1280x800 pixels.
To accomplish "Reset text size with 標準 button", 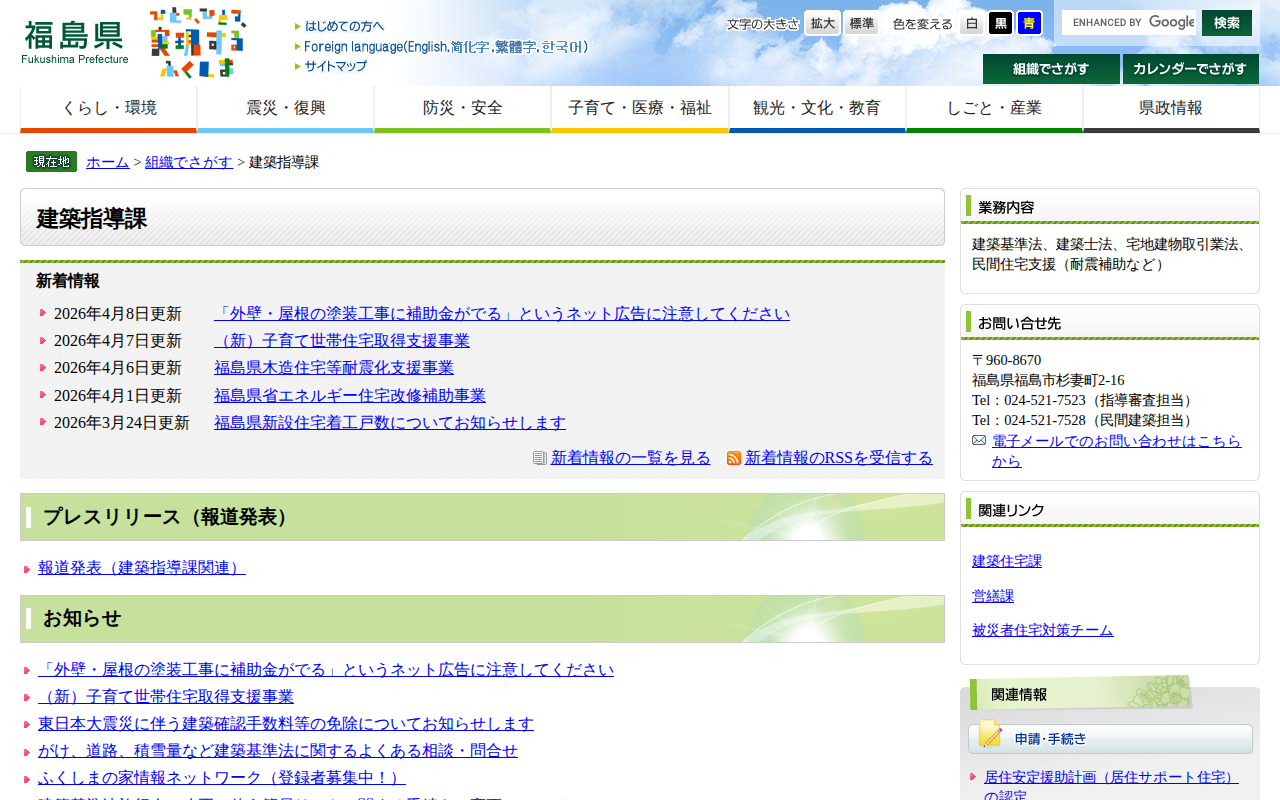I will (861, 23).
